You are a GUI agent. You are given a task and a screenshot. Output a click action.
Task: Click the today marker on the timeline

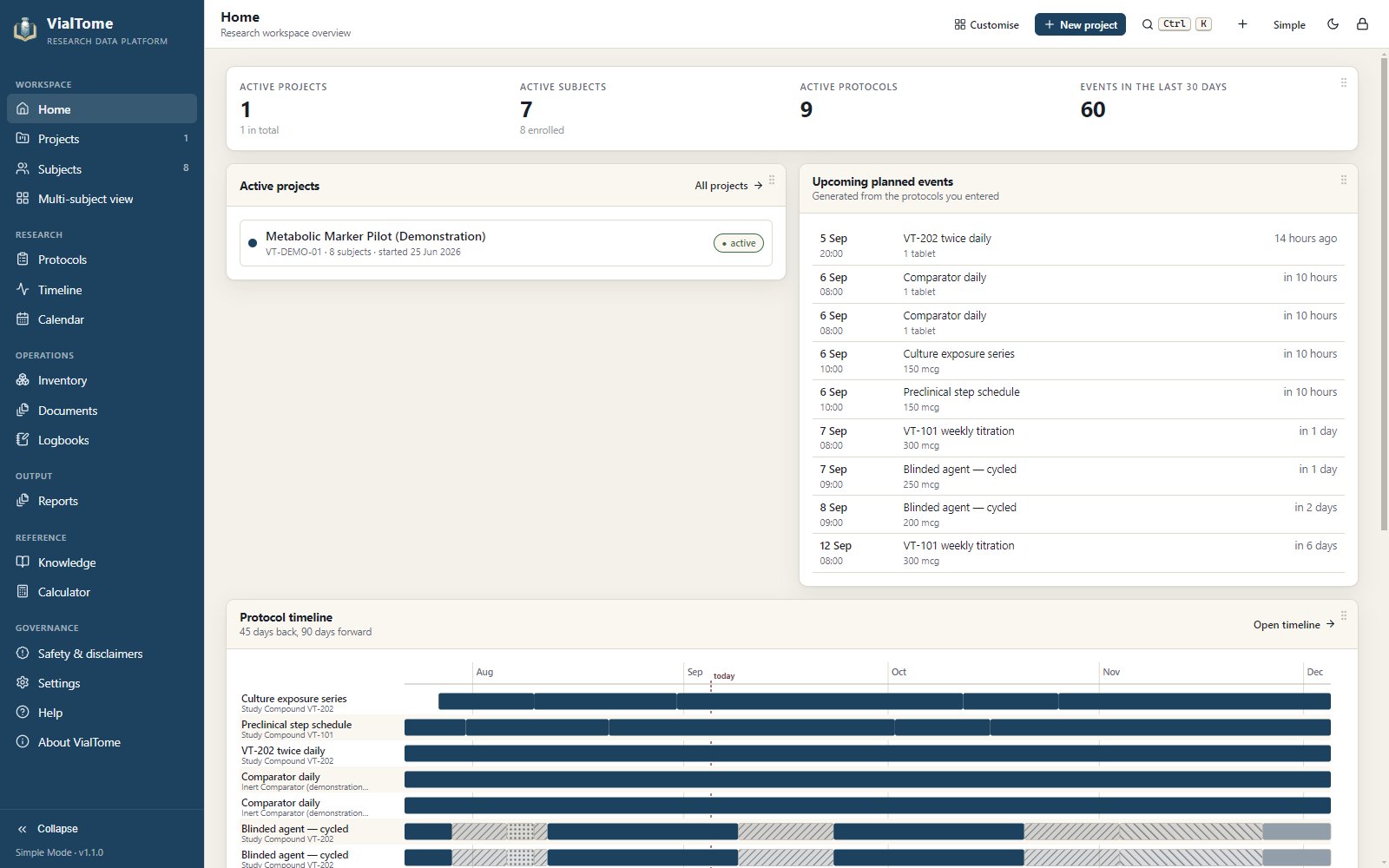(723, 676)
